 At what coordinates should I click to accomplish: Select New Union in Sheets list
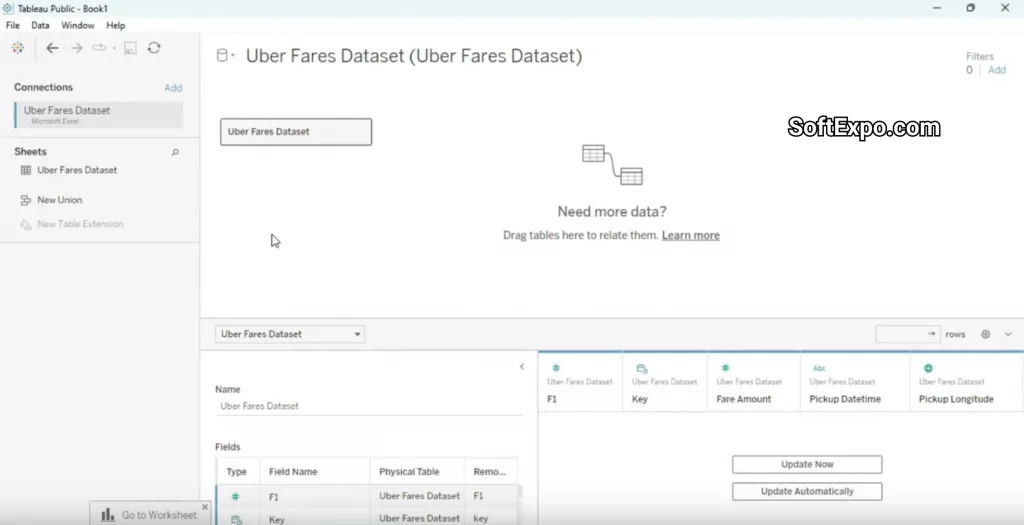pos(59,200)
